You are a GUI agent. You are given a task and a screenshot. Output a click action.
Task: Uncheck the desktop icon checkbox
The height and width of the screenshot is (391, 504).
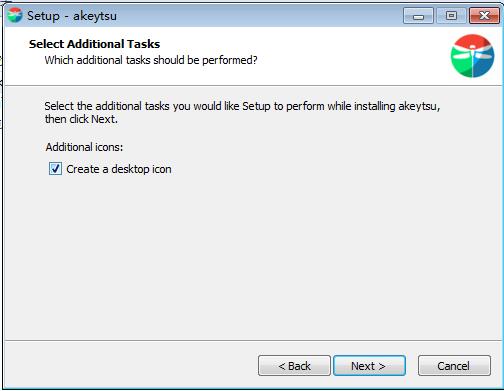[55, 169]
